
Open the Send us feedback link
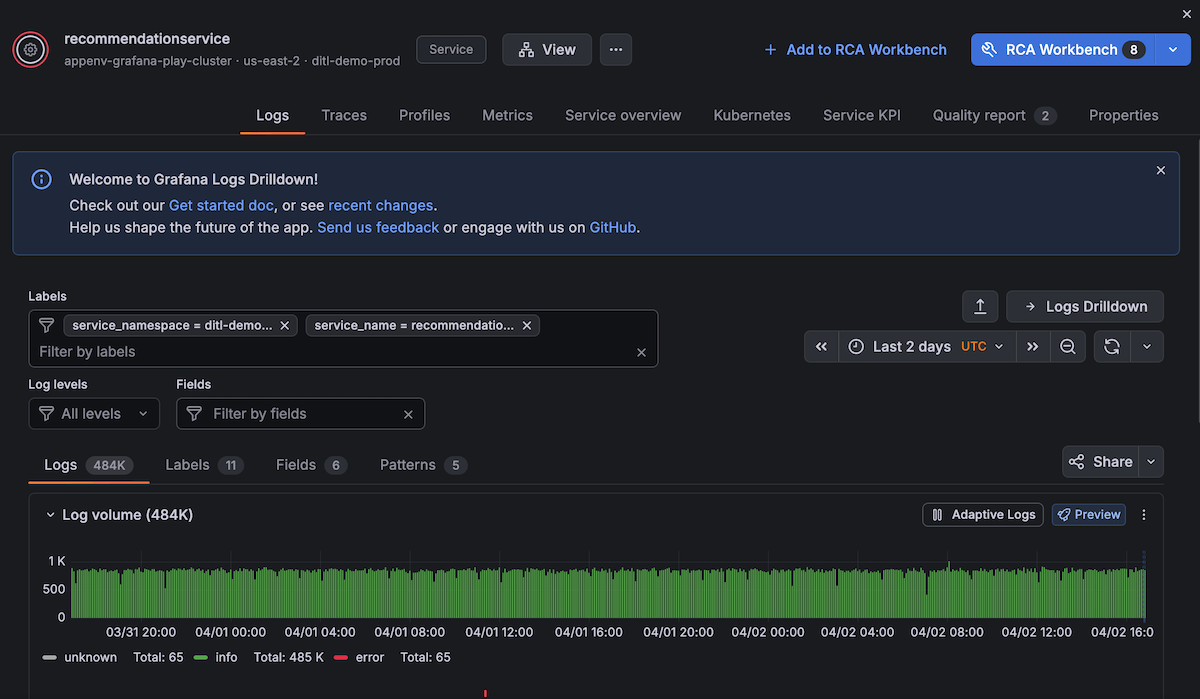(x=378, y=227)
